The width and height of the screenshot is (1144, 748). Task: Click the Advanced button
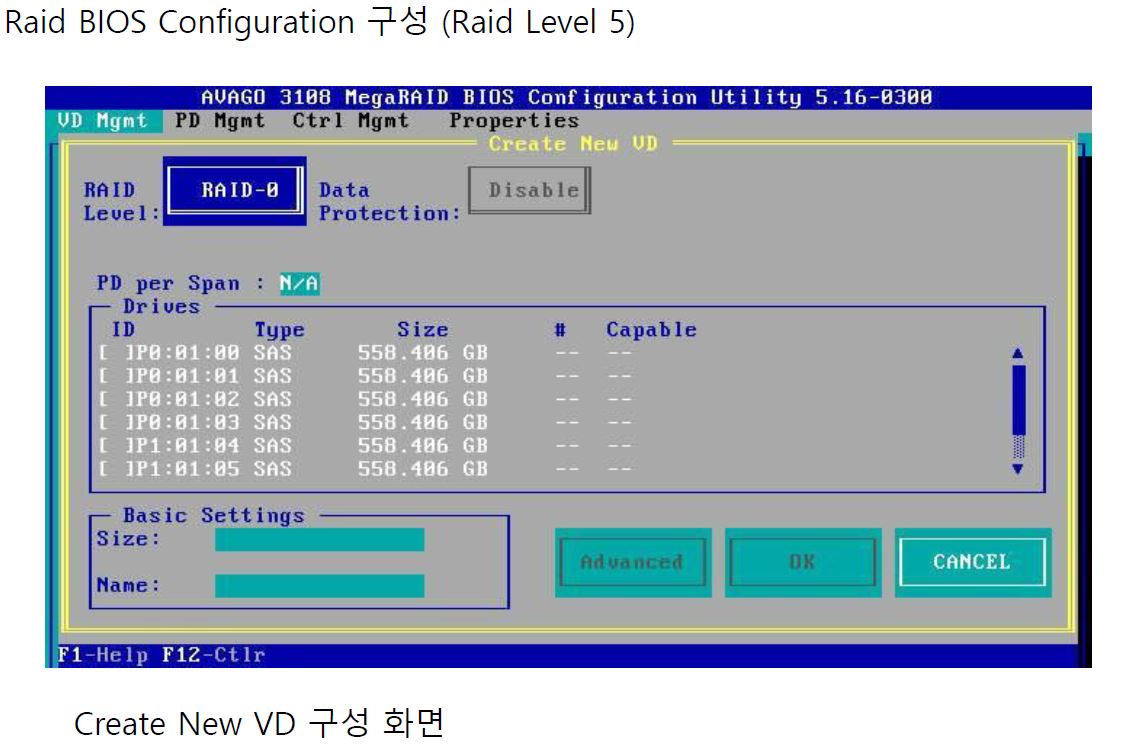coord(632,562)
